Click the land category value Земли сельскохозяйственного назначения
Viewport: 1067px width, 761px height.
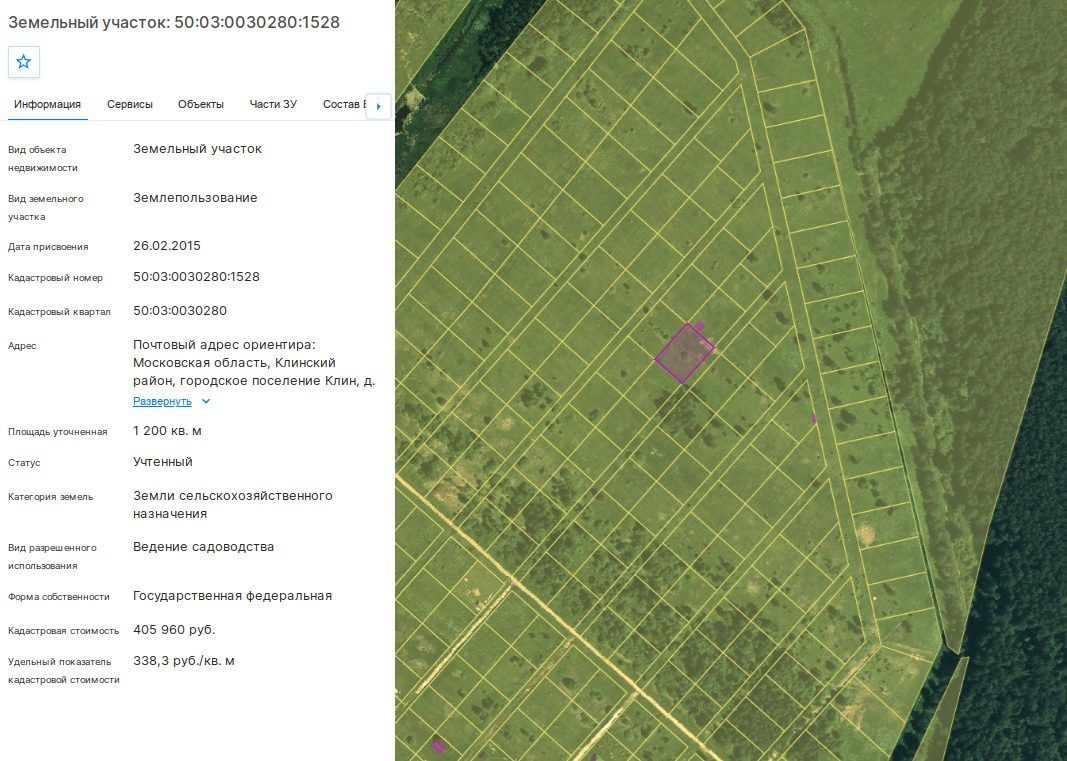point(233,504)
